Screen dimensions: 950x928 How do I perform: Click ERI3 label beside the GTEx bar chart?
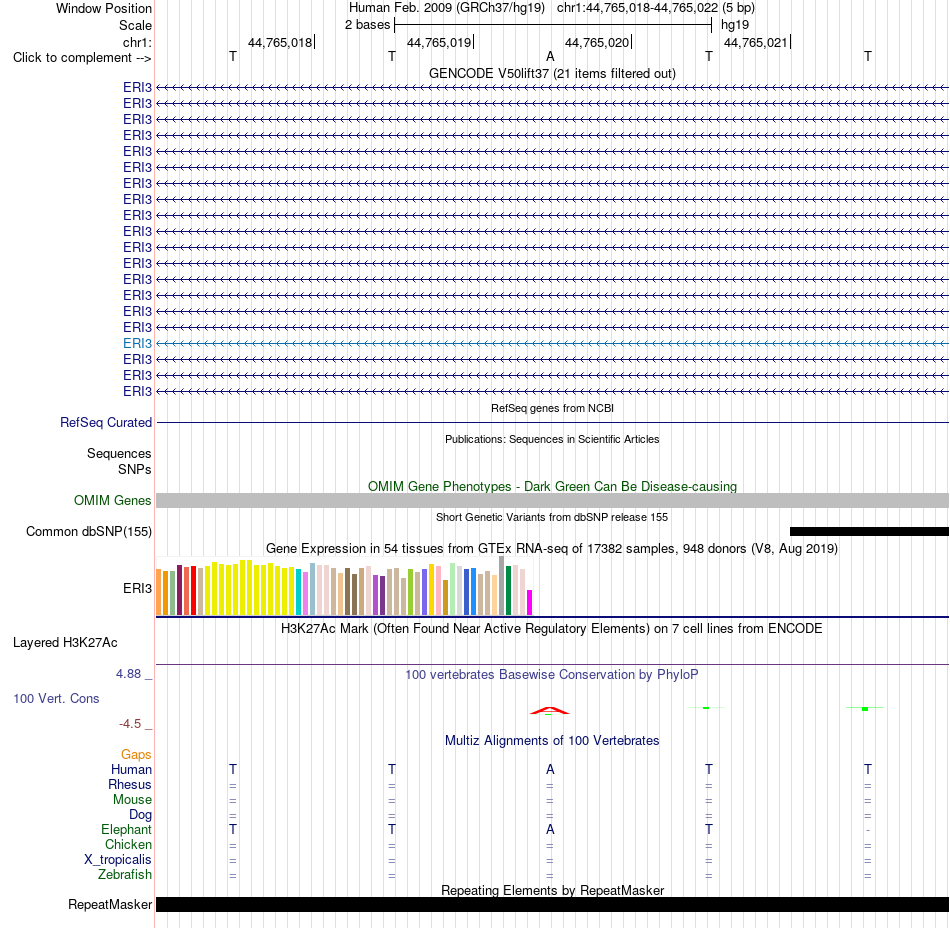[x=138, y=588]
